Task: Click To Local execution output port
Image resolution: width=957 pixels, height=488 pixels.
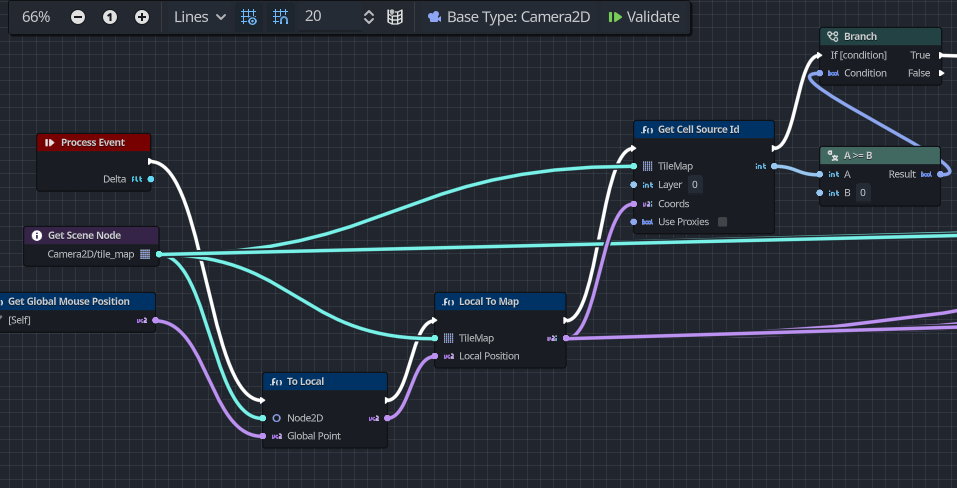Action: pos(388,401)
